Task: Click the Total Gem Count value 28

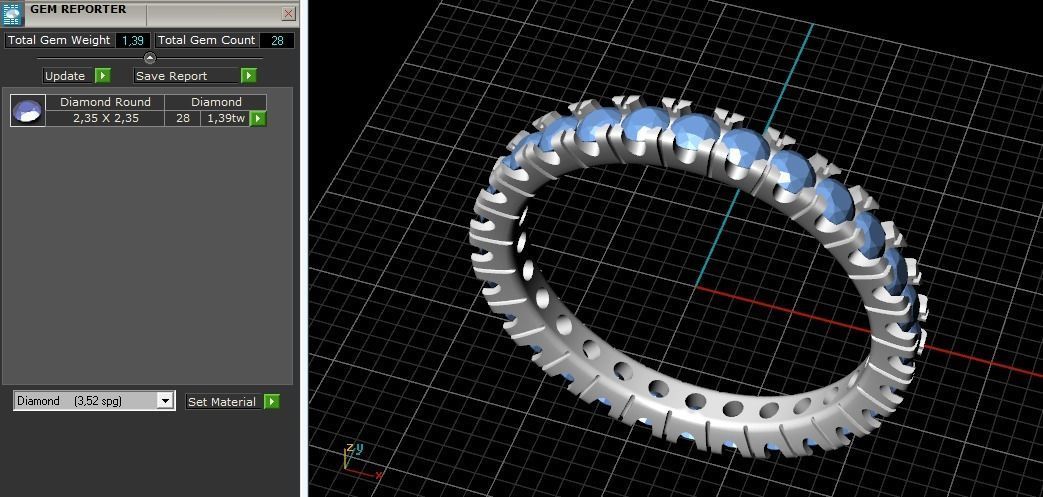Action: (277, 40)
